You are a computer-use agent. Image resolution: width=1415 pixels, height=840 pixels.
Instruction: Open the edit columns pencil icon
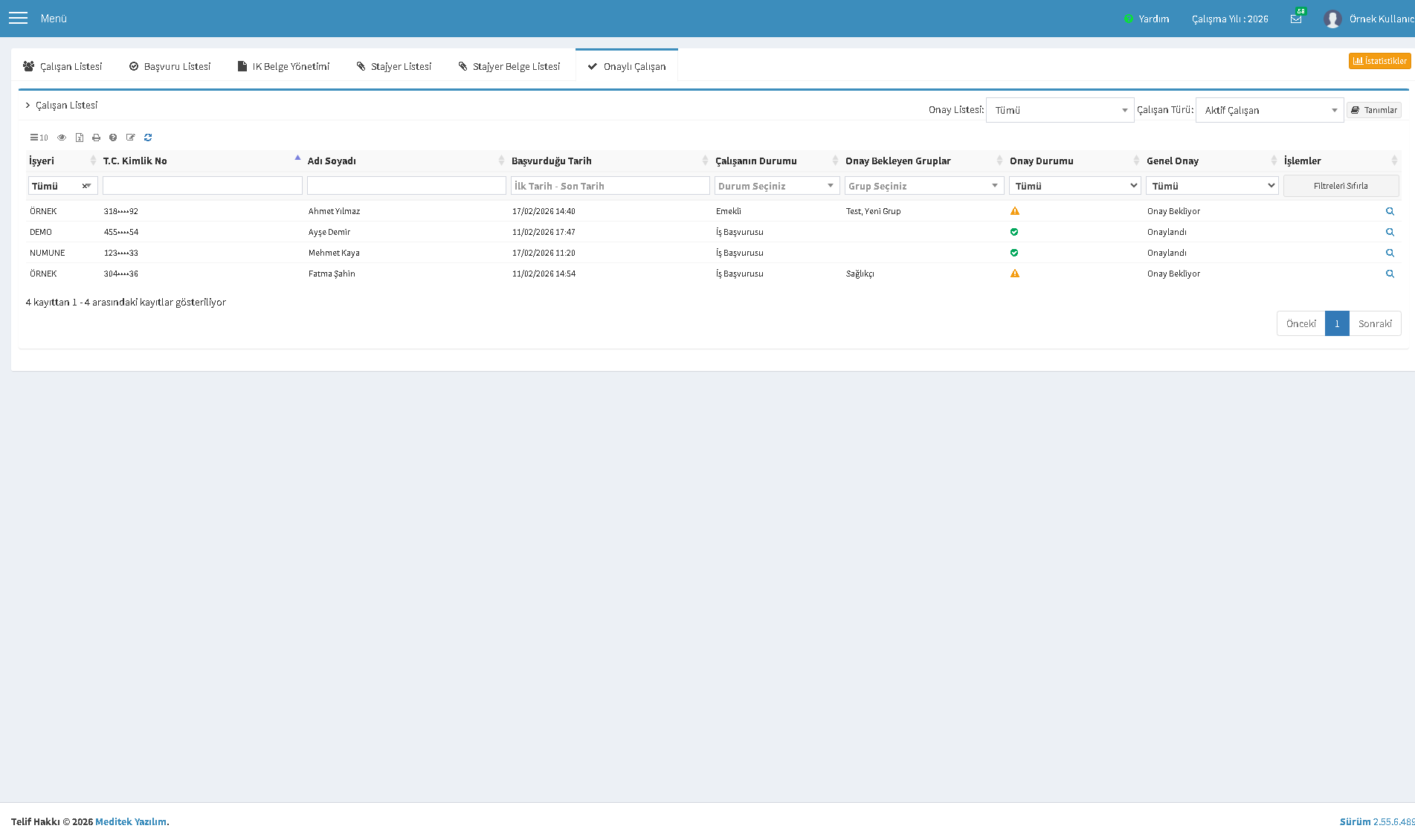pos(131,138)
